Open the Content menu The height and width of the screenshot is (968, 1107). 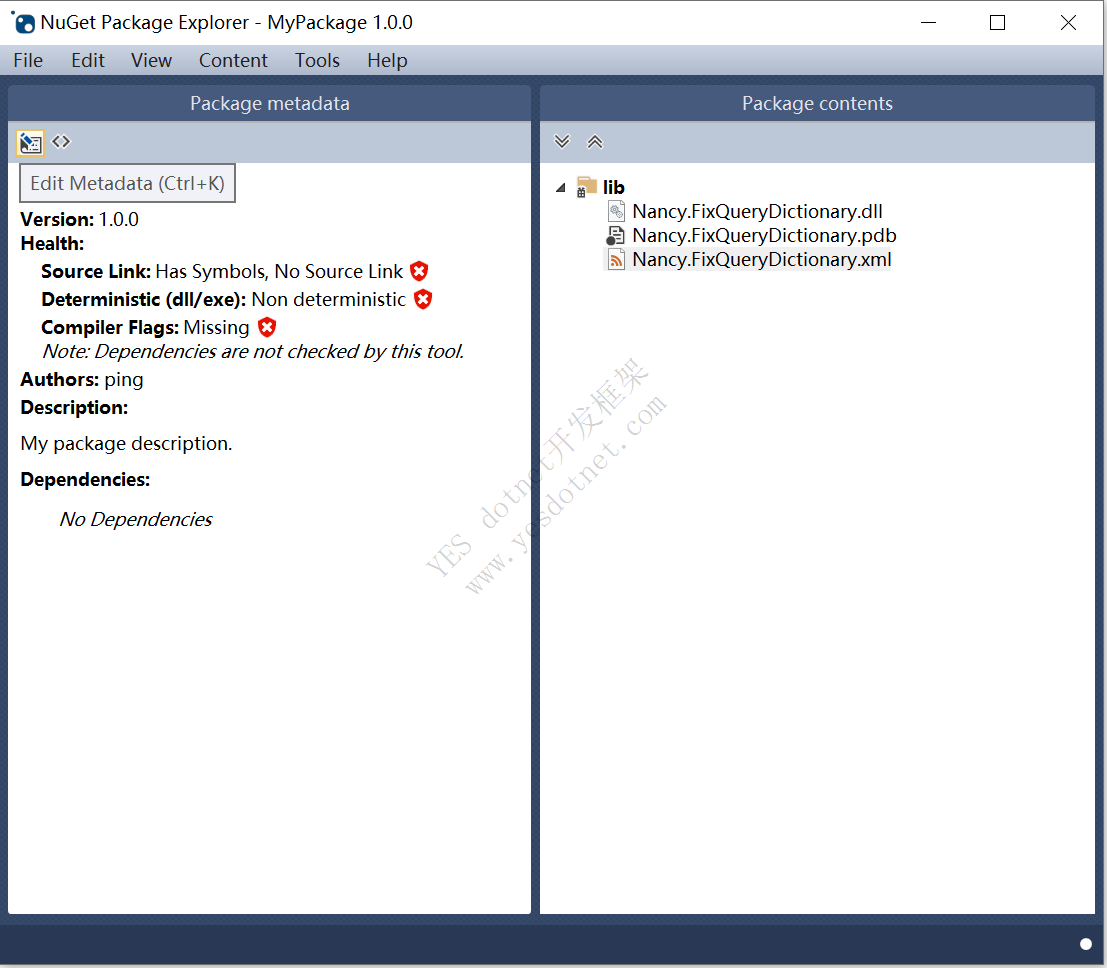click(233, 61)
